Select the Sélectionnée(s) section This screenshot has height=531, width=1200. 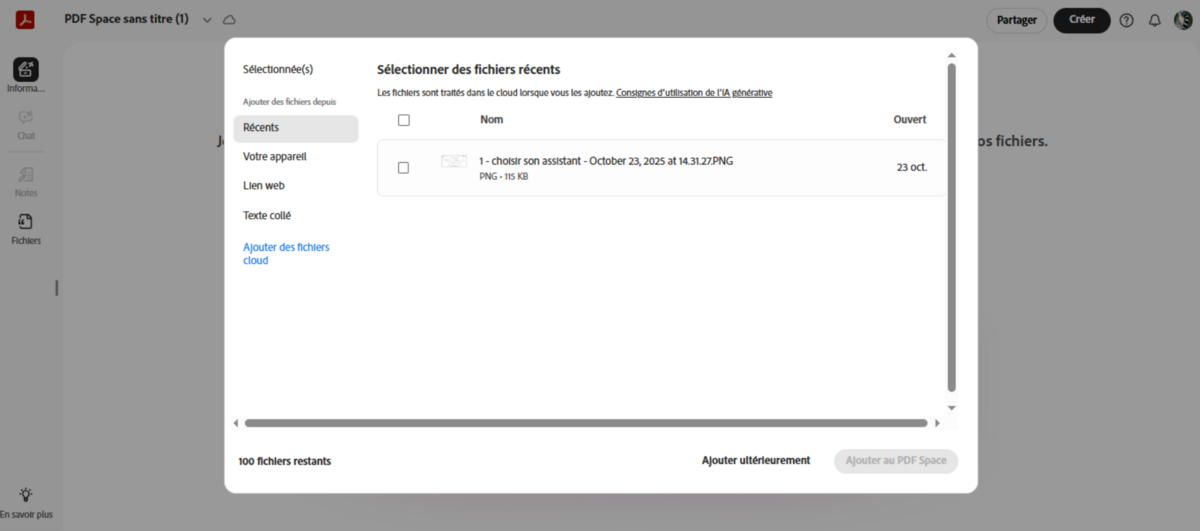pyautogui.click(x=278, y=69)
